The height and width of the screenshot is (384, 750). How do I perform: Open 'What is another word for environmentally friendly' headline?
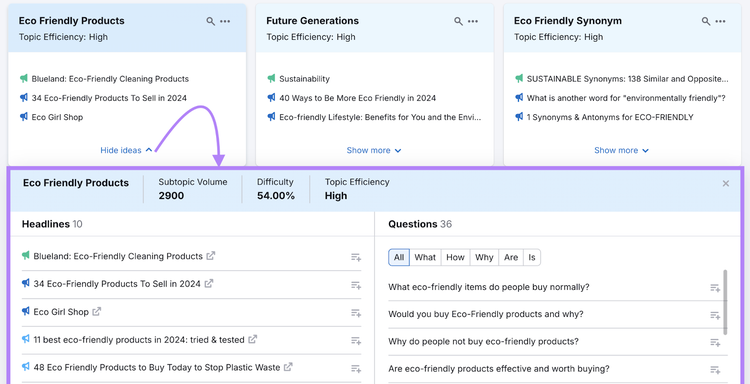click(x=626, y=98)
